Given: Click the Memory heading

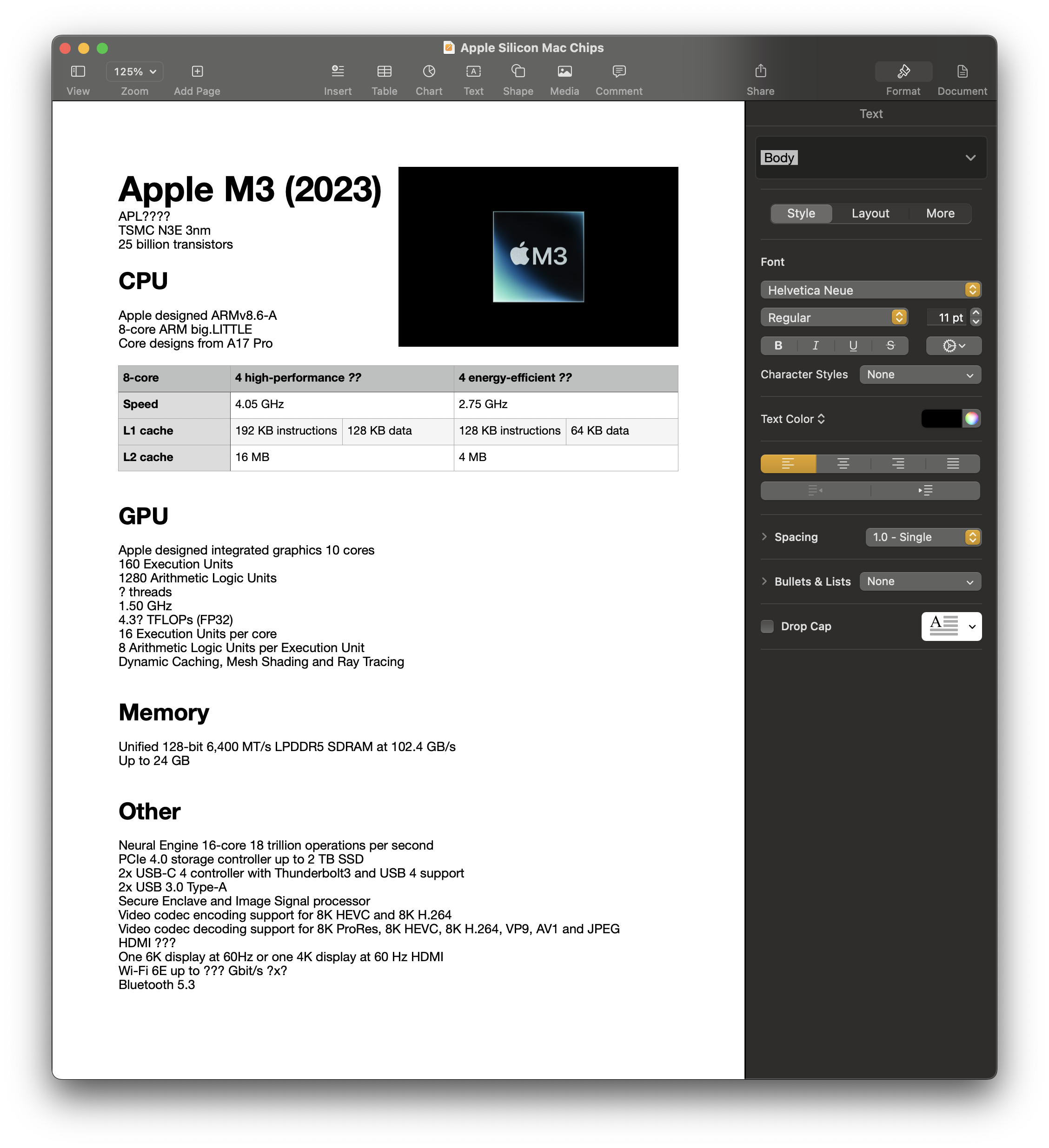Looking at the screenshot, I should click(164, 713).
